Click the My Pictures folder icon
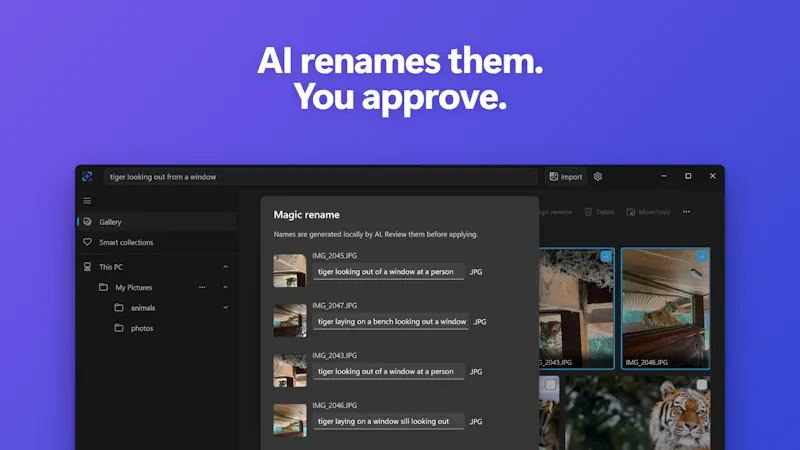Image resolution: width=800 pixels, height=450 pixels. 104,287
